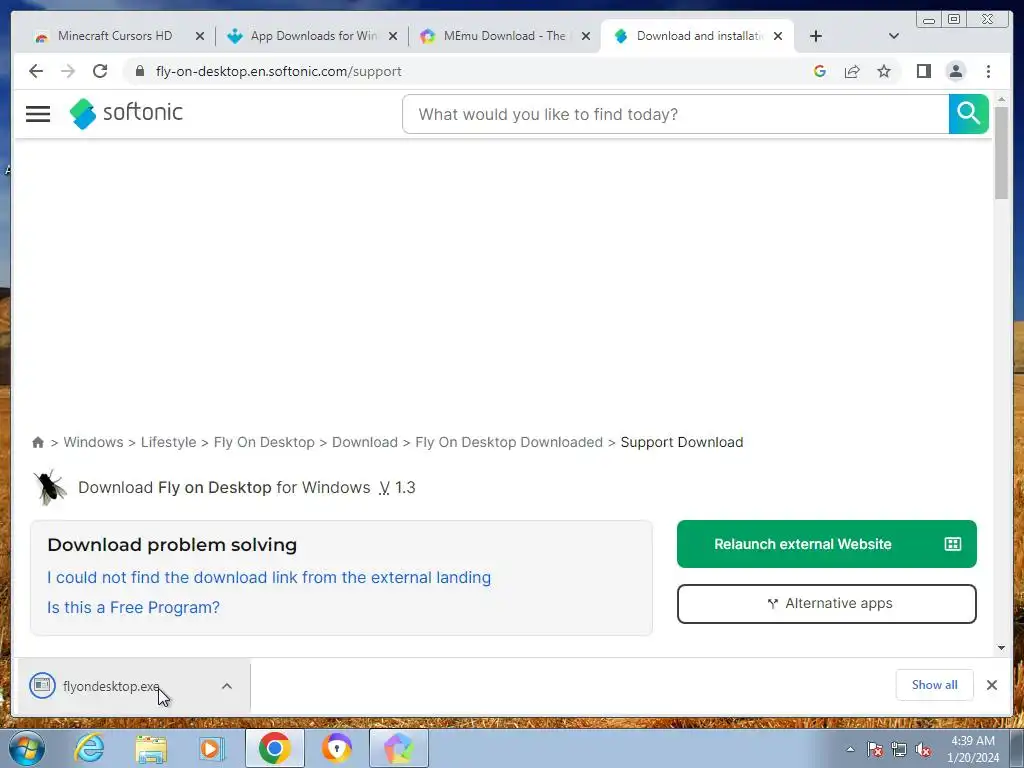Open 'I could not find the download link' help
The width and height of the screenshot is (1024, 768).
[269, 577]
